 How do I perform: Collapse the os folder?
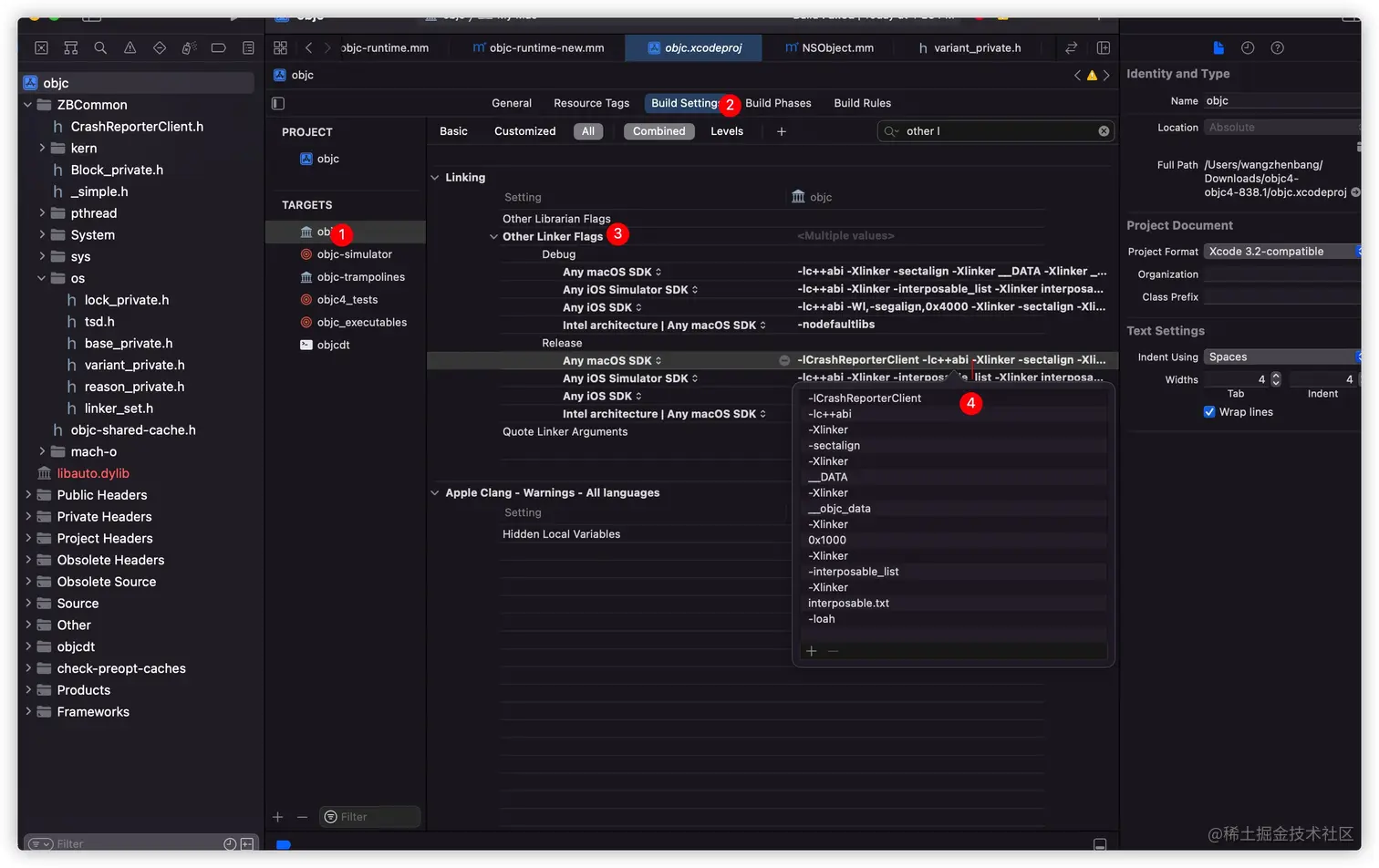click(x=42, y=278)
